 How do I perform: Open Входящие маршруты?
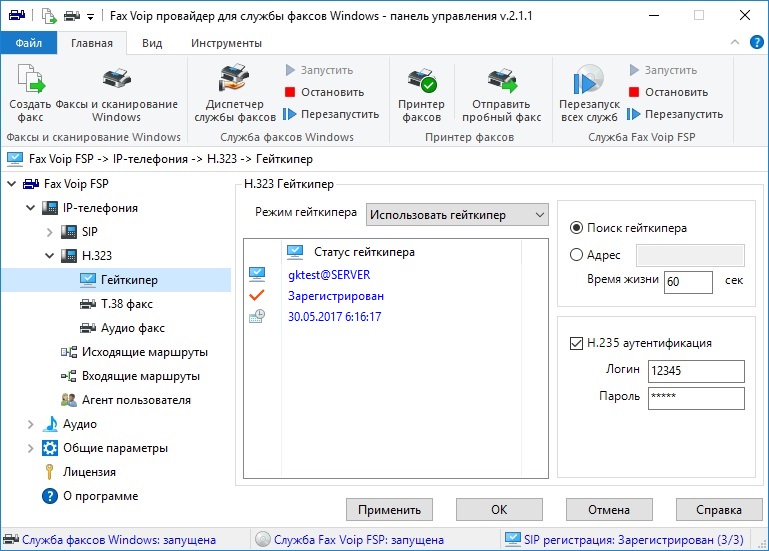tap(141, 376)
